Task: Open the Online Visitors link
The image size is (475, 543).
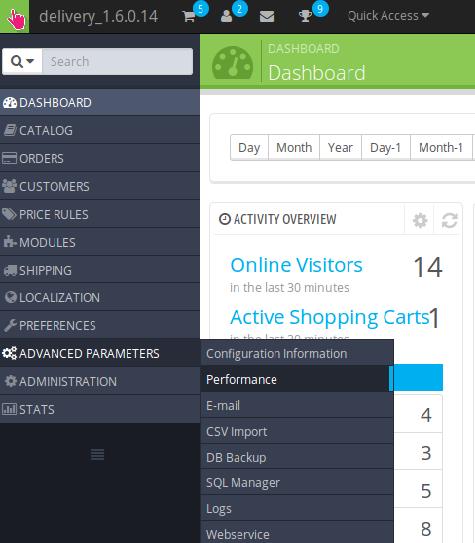Action: pyautogui.click(x=296, y=265)
